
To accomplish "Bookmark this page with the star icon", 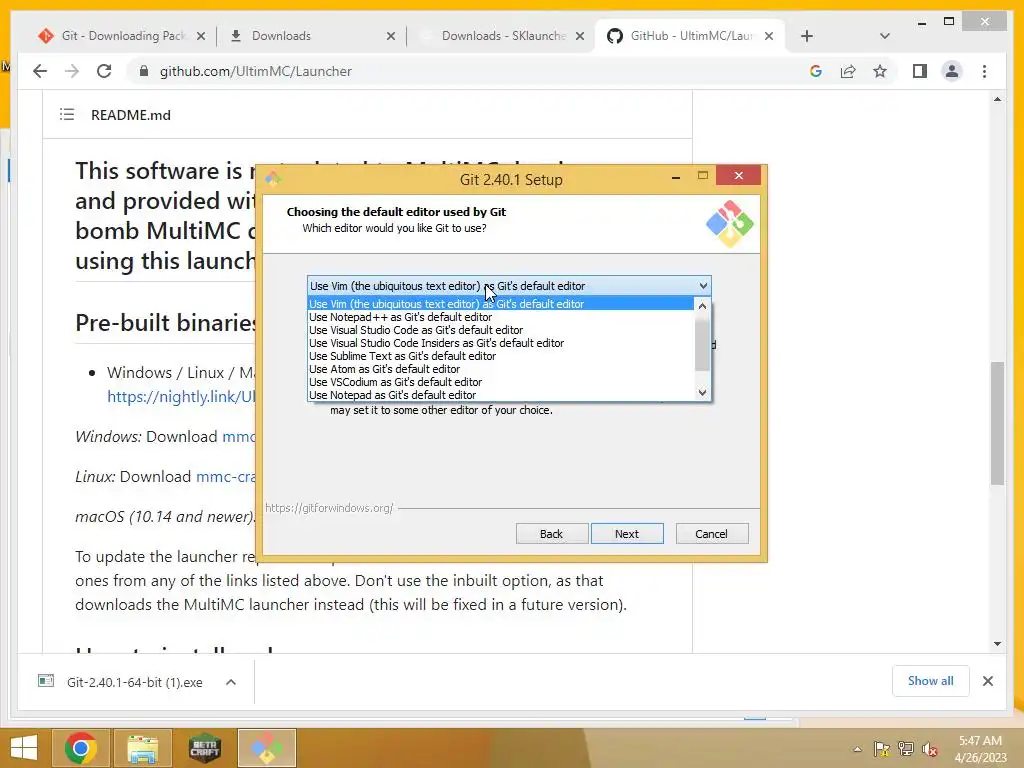I will 880,71.
